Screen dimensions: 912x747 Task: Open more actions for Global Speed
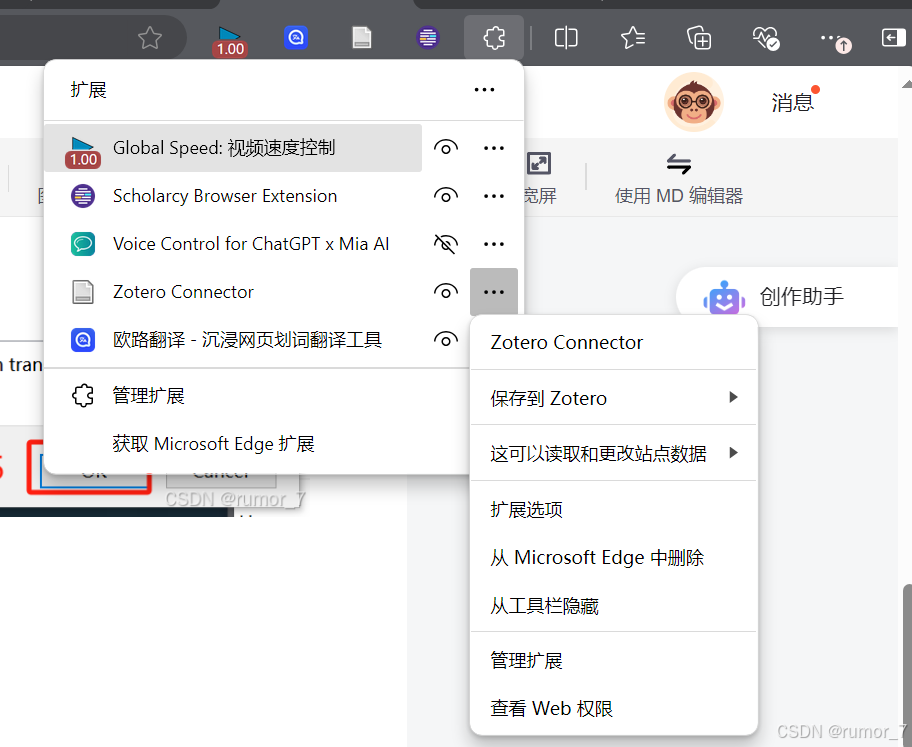(x=494, y=148)
